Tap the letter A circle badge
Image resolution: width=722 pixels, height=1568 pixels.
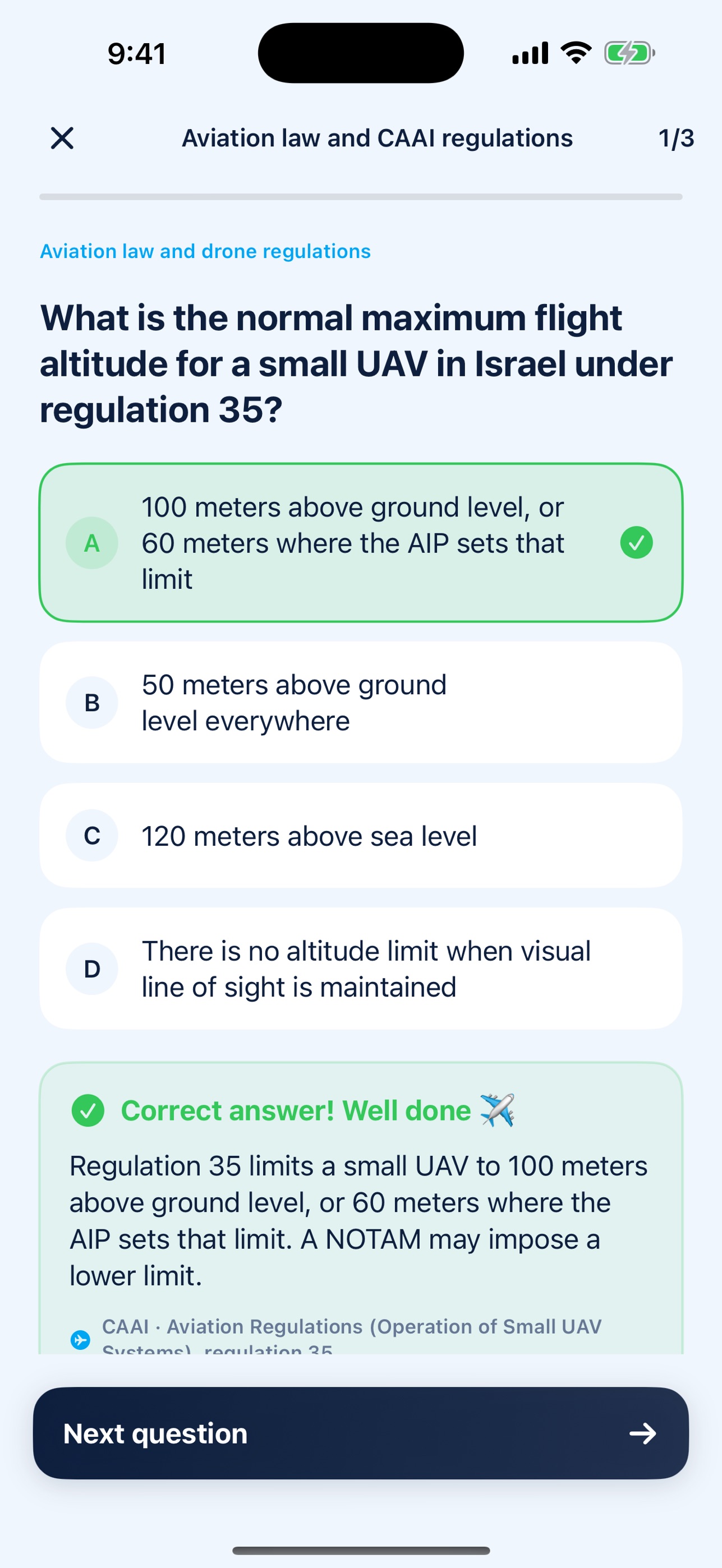click(92, 543)
